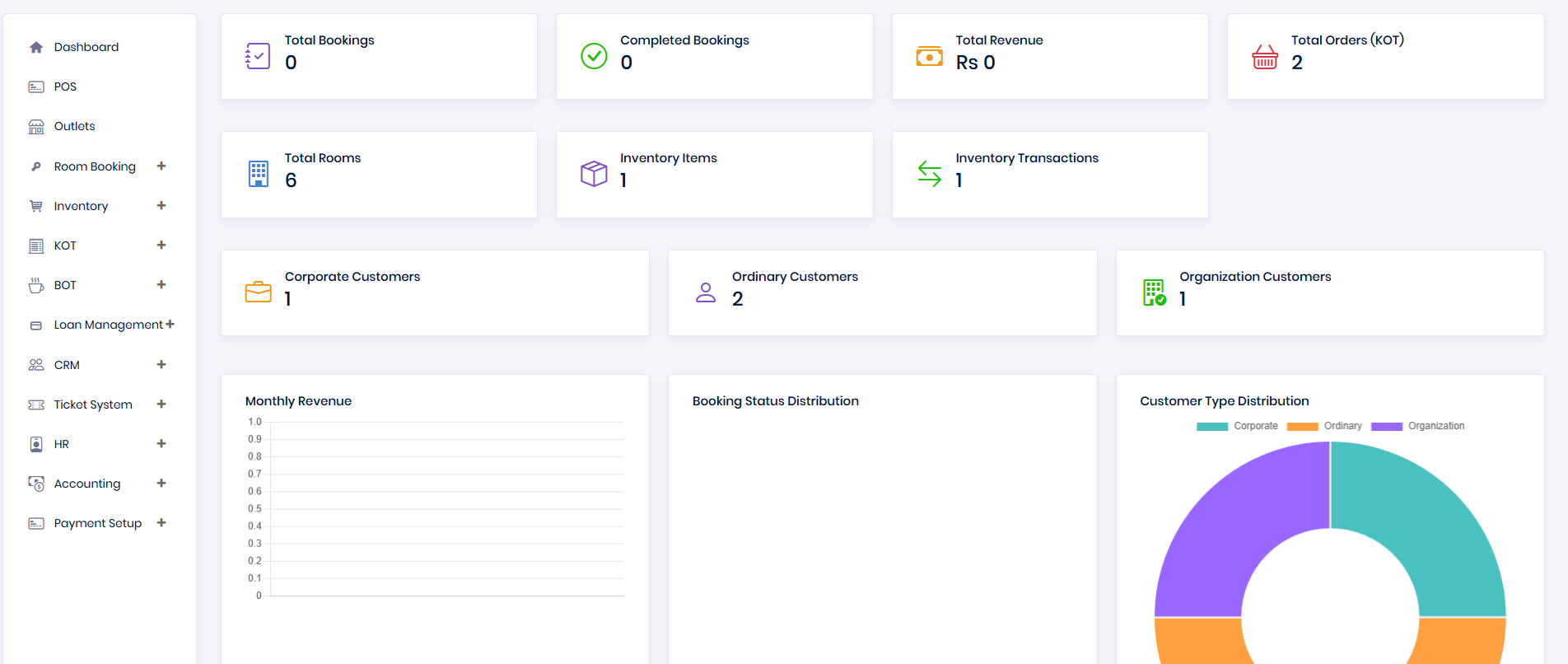
Task: Open the Dashboard menu item
Action: 86,47
